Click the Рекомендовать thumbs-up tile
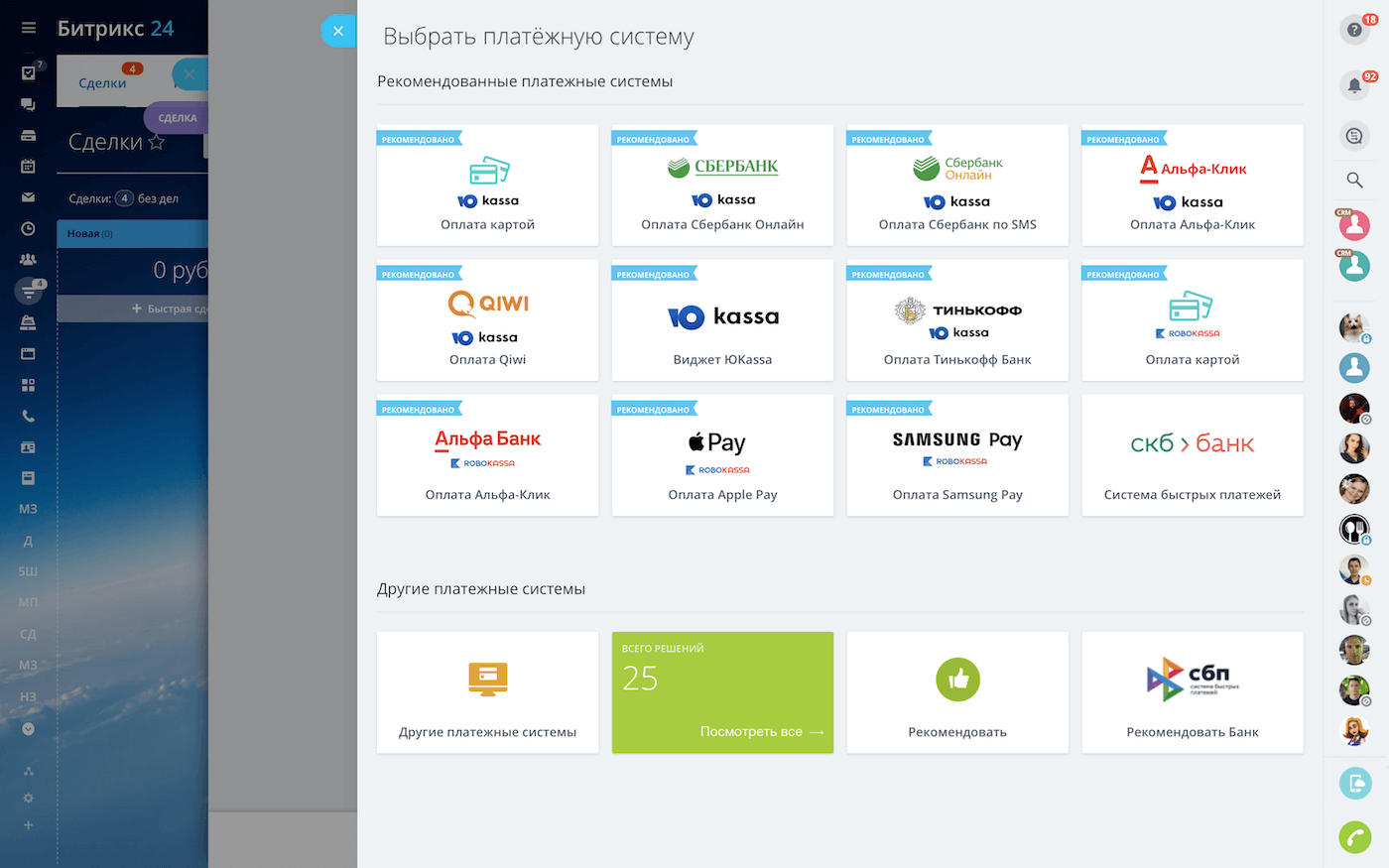1389x868 pixels. [957, 692]
